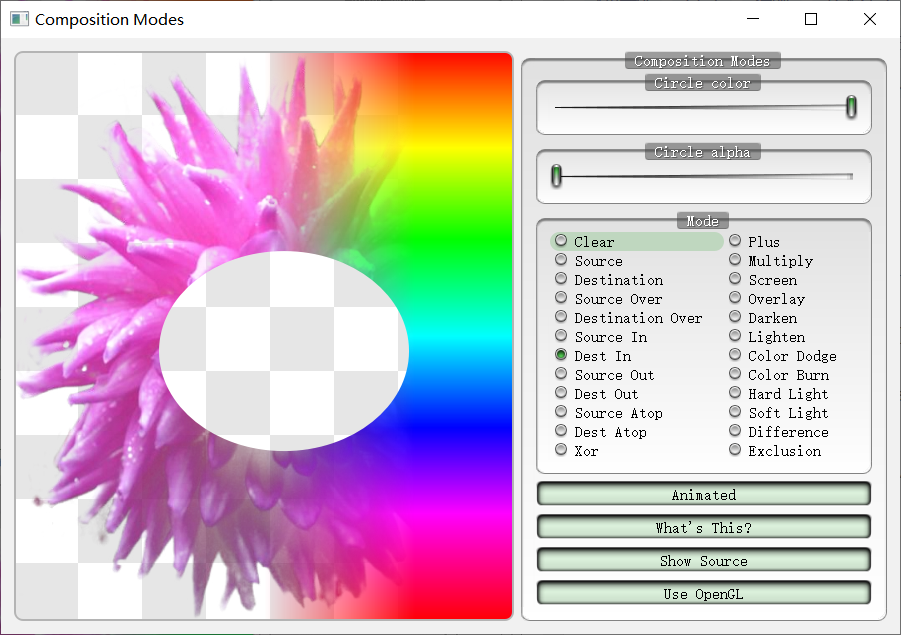Screen dimensions: 901x635
Task: Enable OpenGL rendering via Use OpenGL
Action: pyautogui.click(x=703, y=593)
